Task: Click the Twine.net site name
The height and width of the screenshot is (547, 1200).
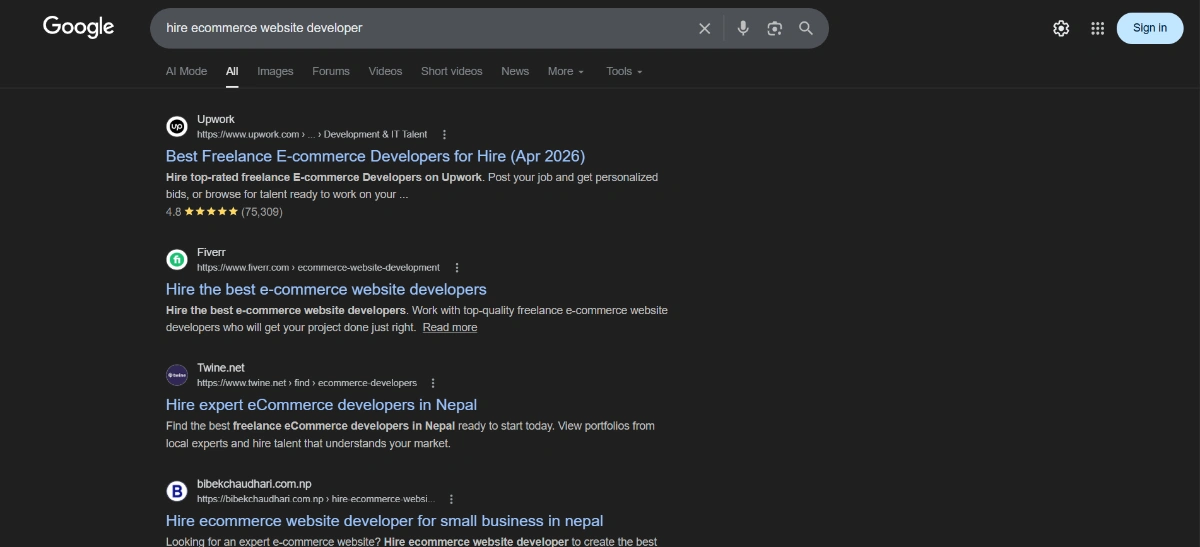Action: point(221,368)
